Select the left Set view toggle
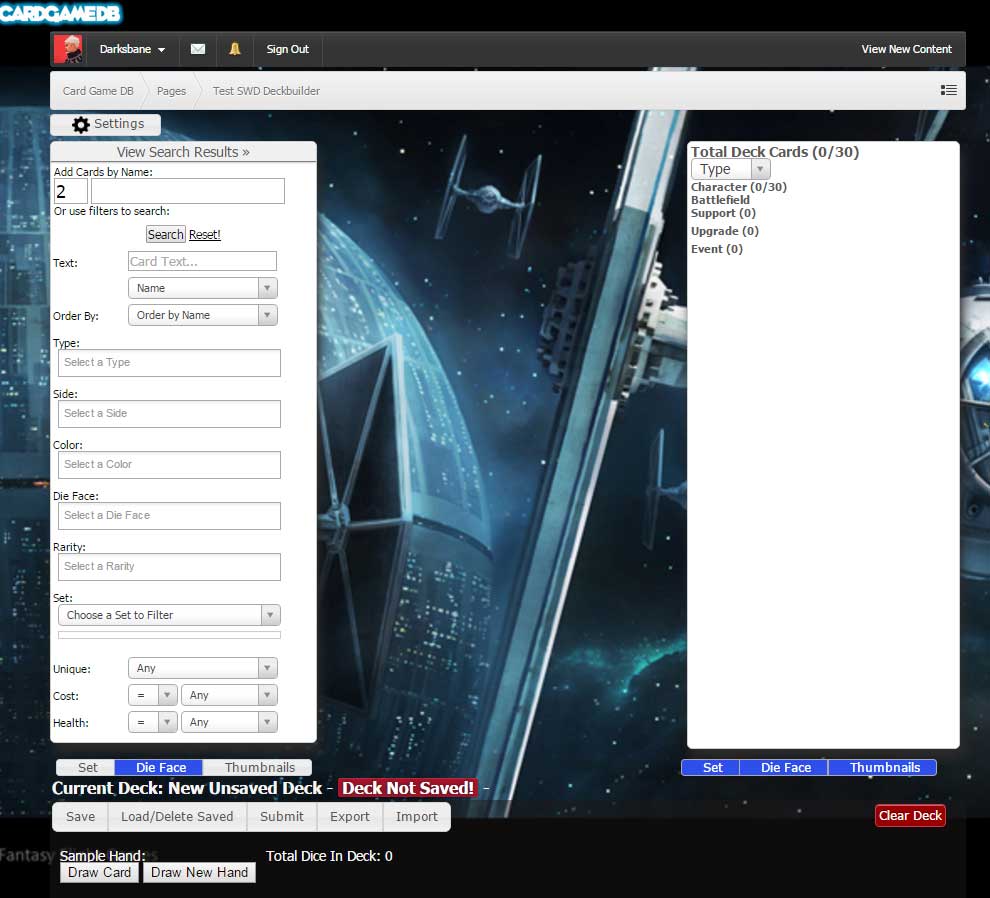The height and width of the screenshot is (898, 990). pyautogui.click(x=87, y=767)
